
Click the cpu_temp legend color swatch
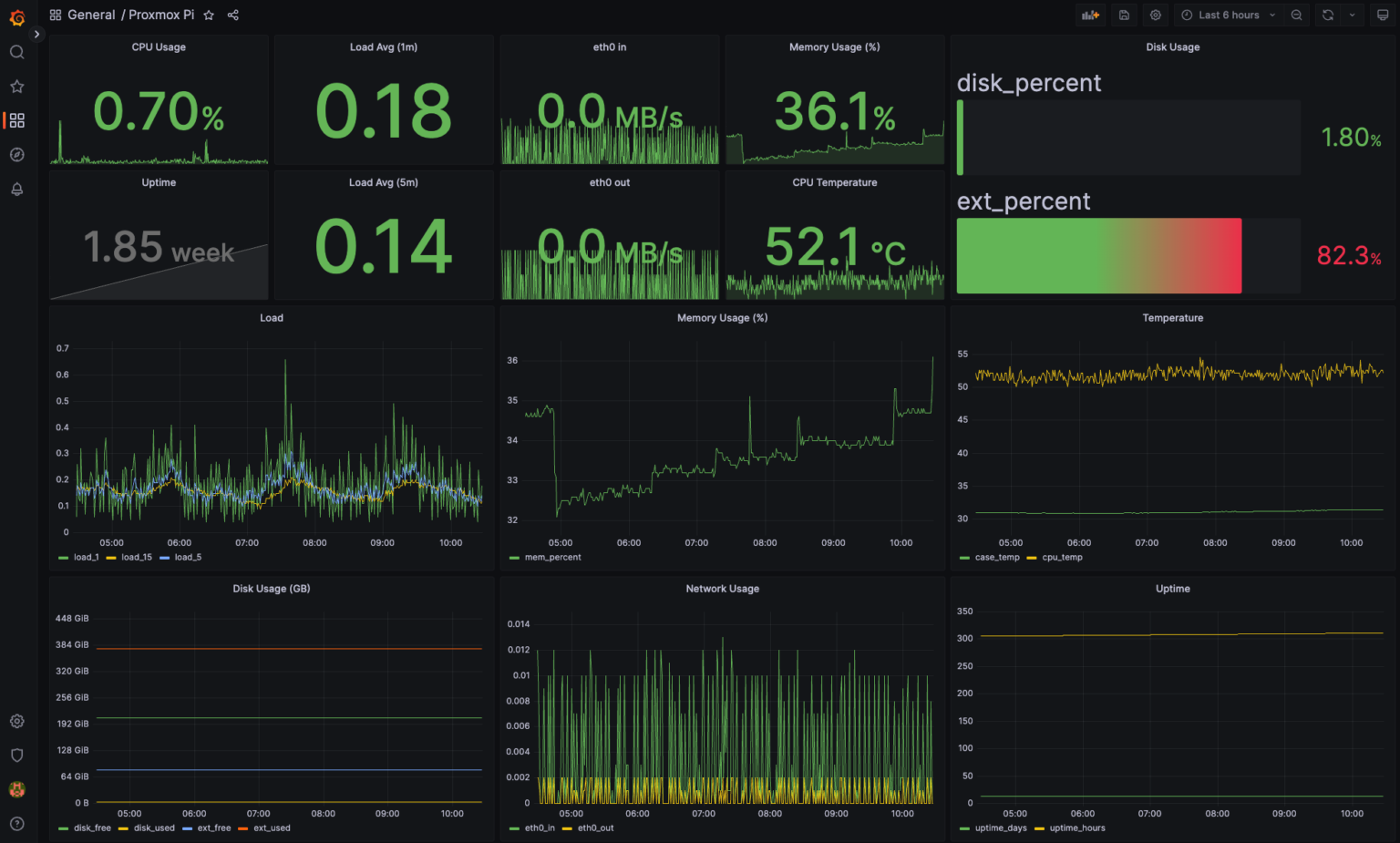[x=1032, y=558]
